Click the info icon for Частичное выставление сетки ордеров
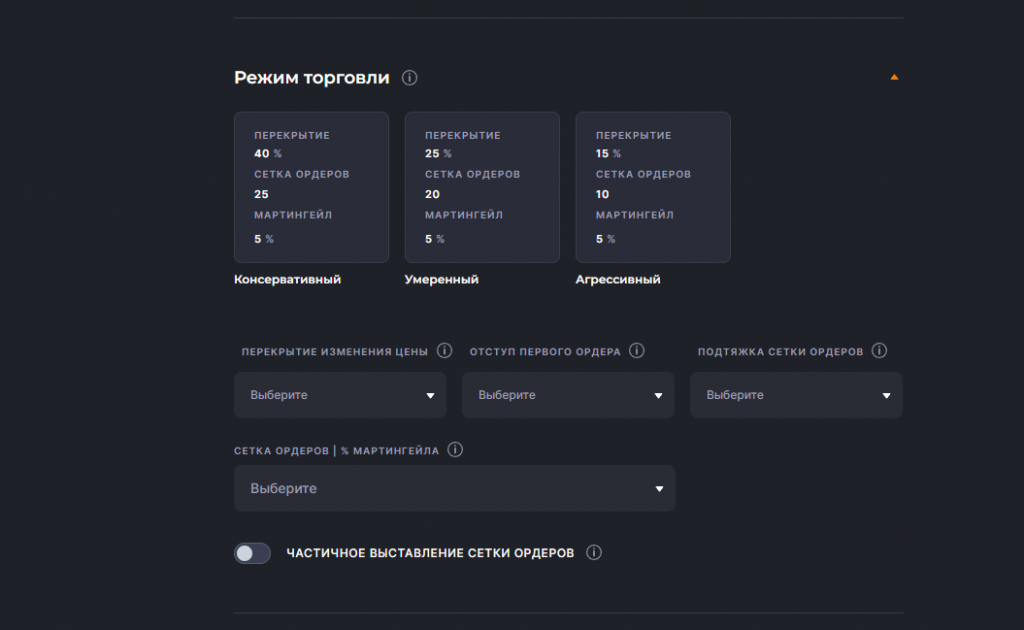Screen dimensions: 1024x630 coord(595,553)
